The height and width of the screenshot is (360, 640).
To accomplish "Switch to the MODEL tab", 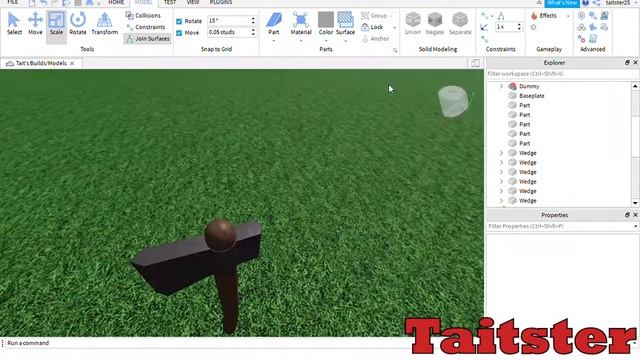I will (x=143, y=2).
